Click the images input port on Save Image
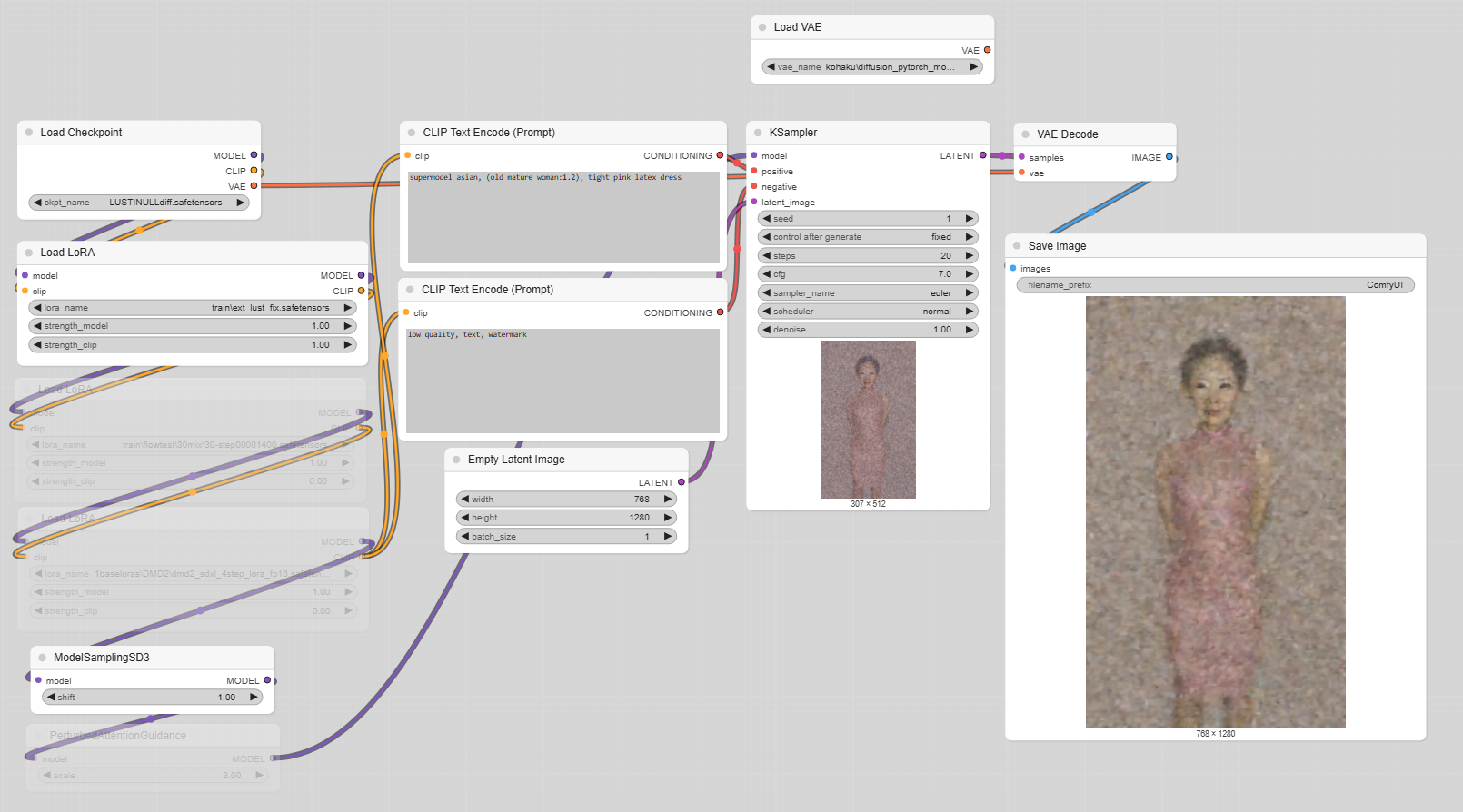This screenshot has height=812, width=1463. (1013, 268)
